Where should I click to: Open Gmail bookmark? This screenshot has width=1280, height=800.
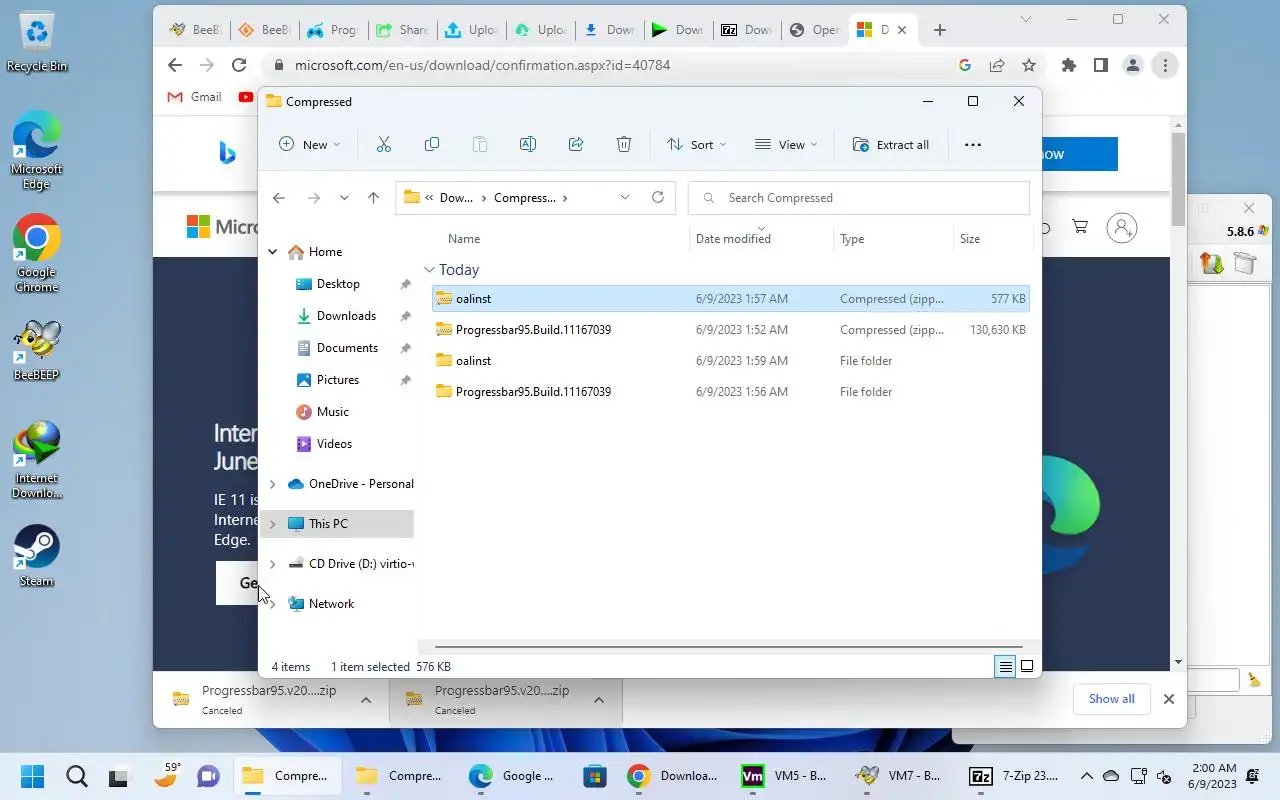[x=194, y=97]
